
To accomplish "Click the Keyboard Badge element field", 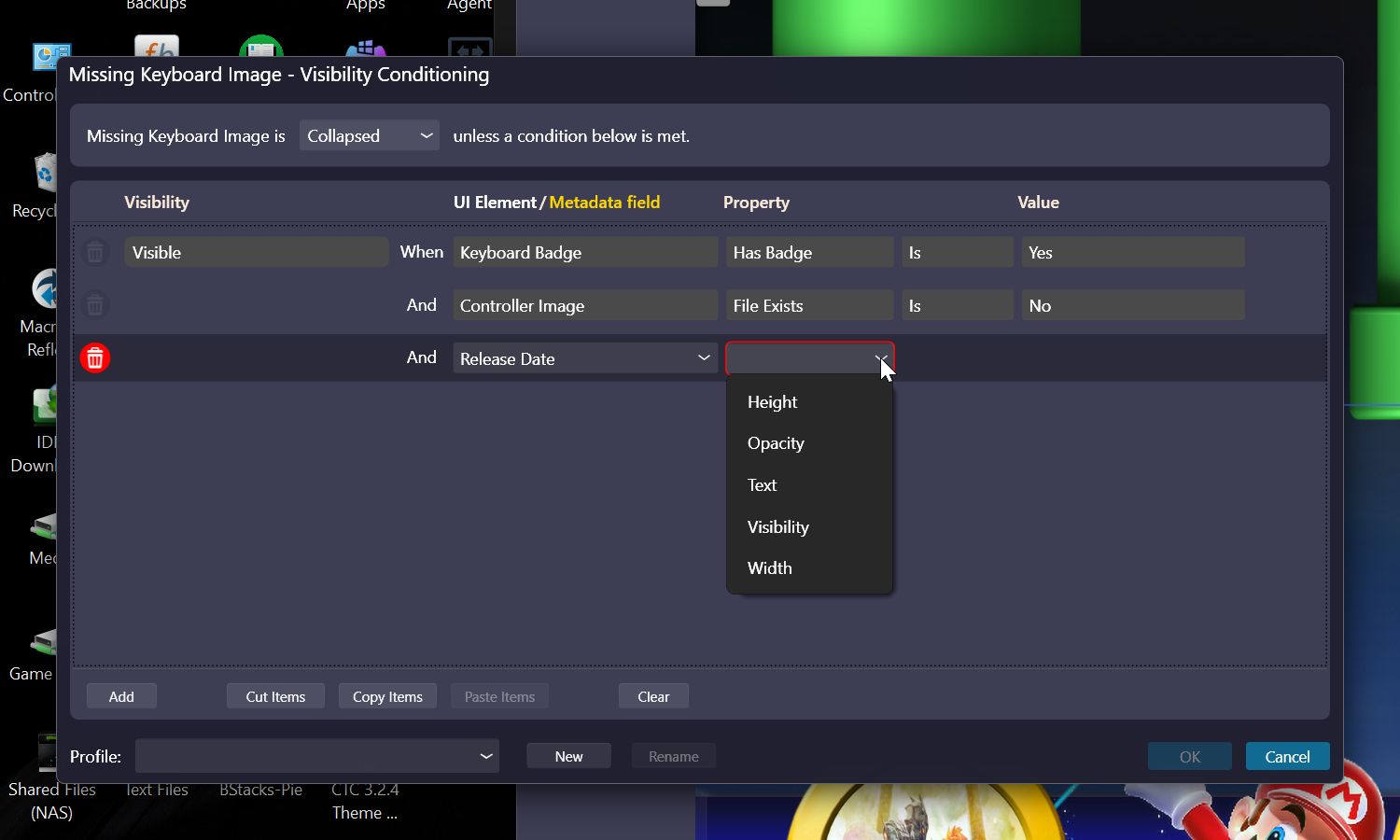I will pyautogui.click(x=585, y=253).
